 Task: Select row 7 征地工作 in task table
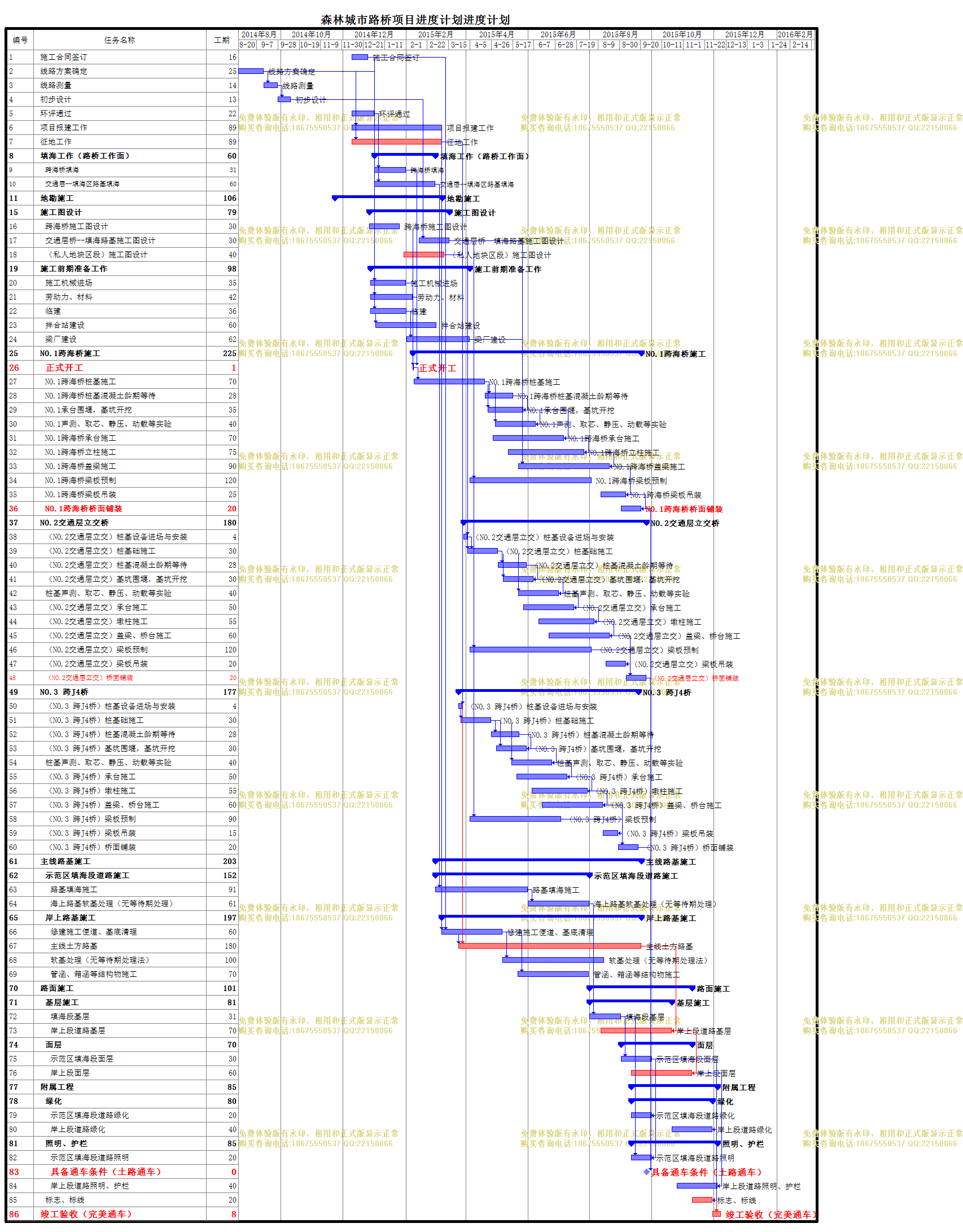pos(122,142)
